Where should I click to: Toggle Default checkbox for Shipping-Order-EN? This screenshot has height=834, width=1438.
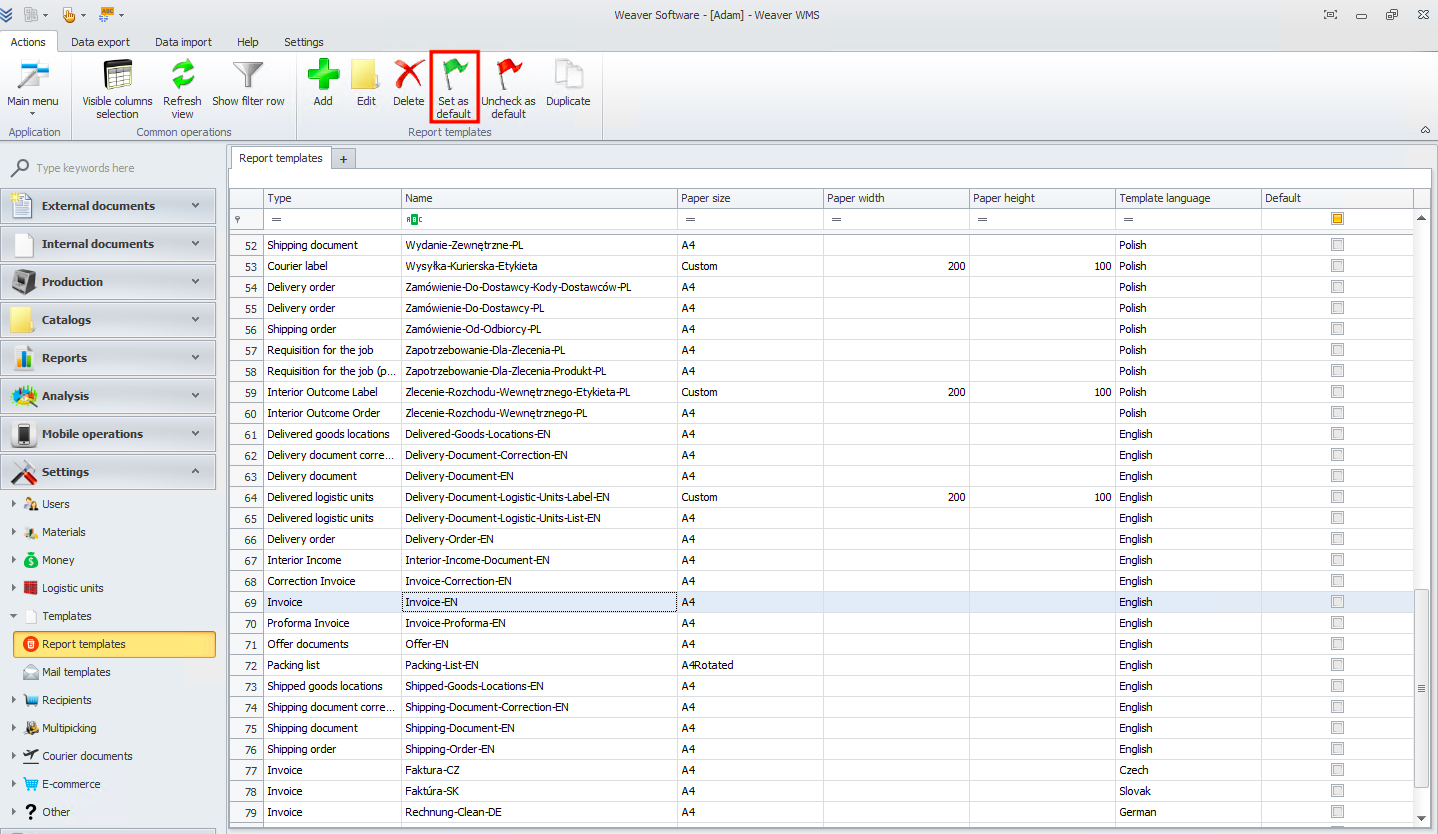(1337, 749)
